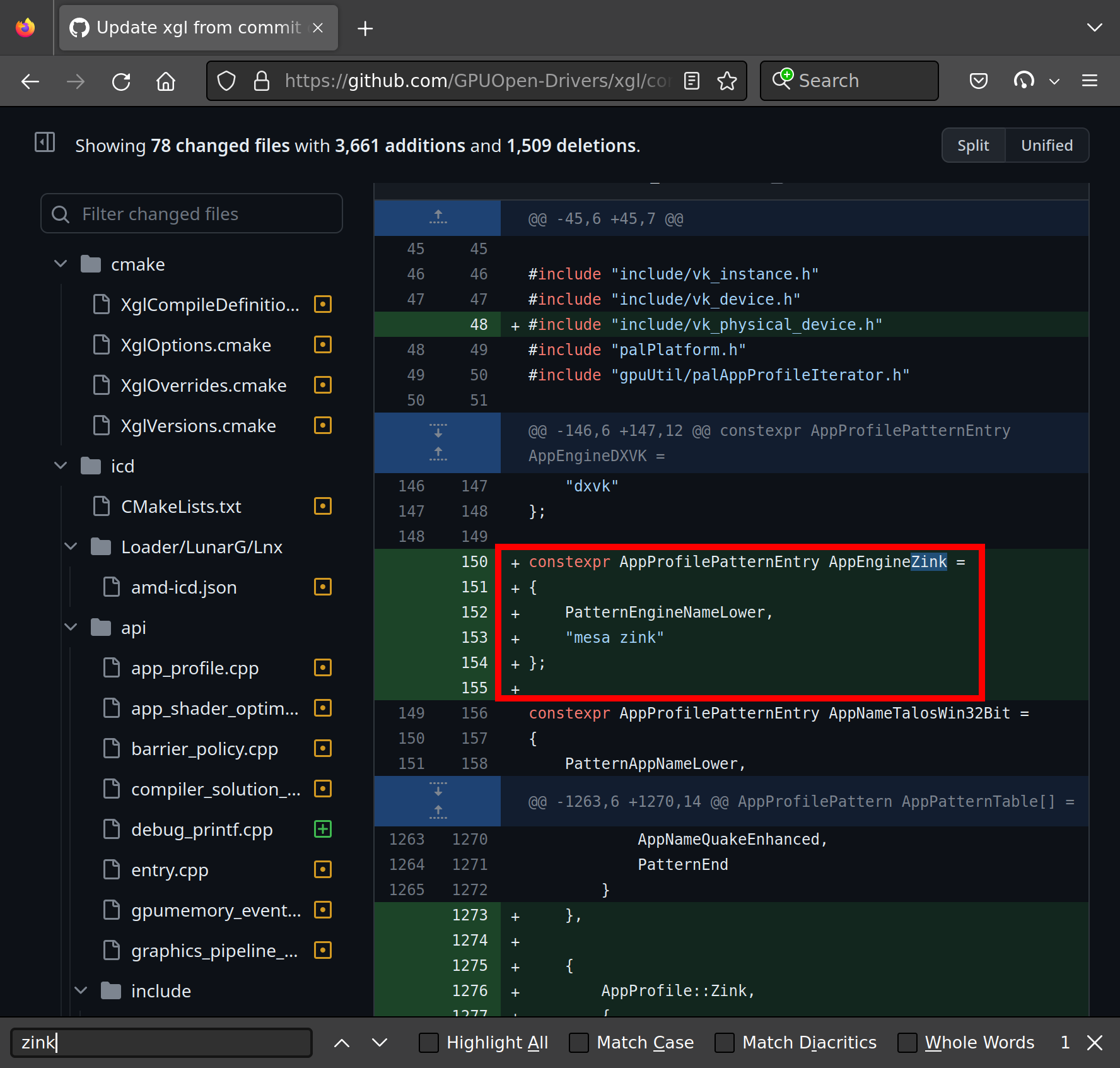Open tracking protection shield info

(x=226, y=81)
